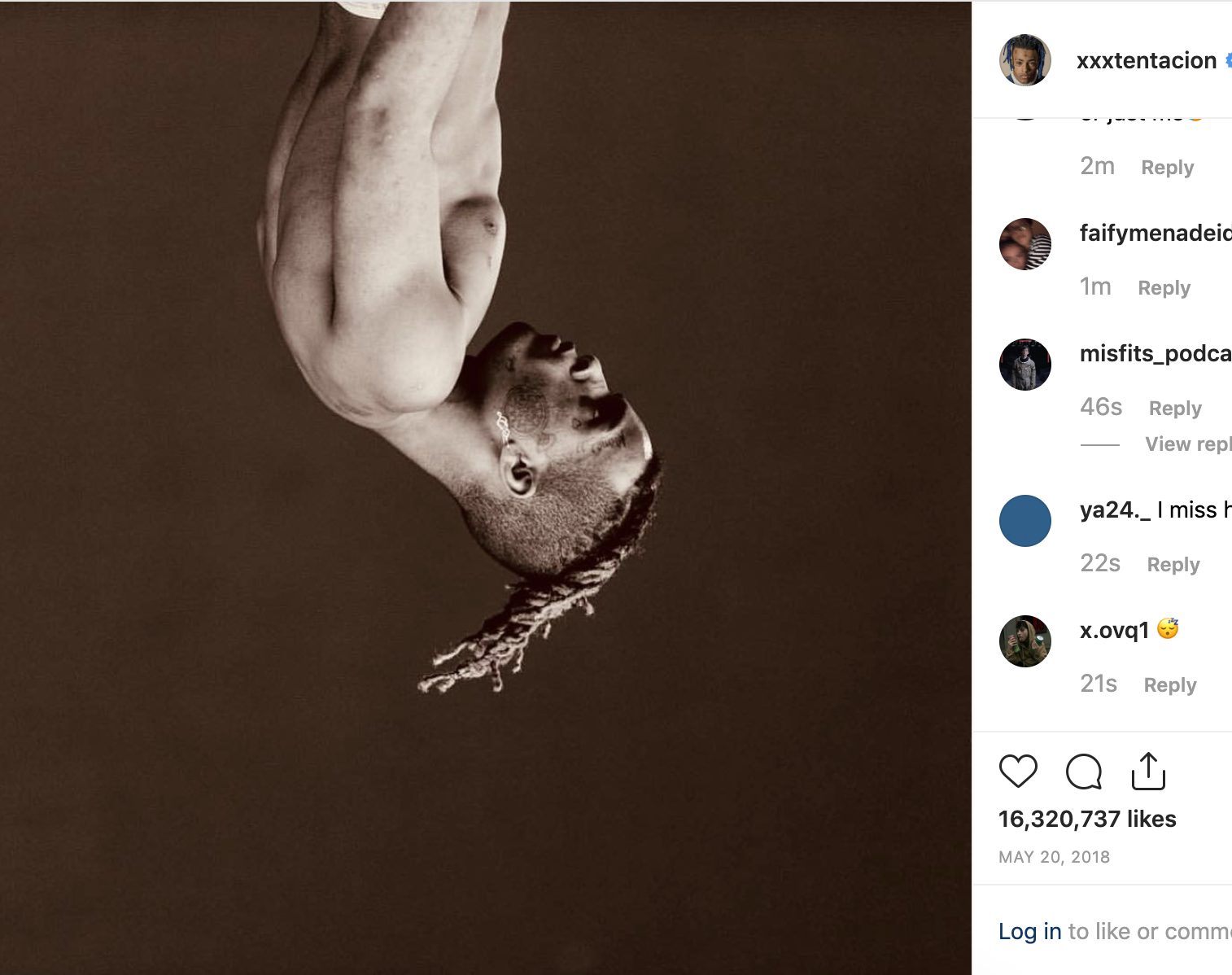Click the MAY 20, 2018 timestamp

pos(1055,856)
